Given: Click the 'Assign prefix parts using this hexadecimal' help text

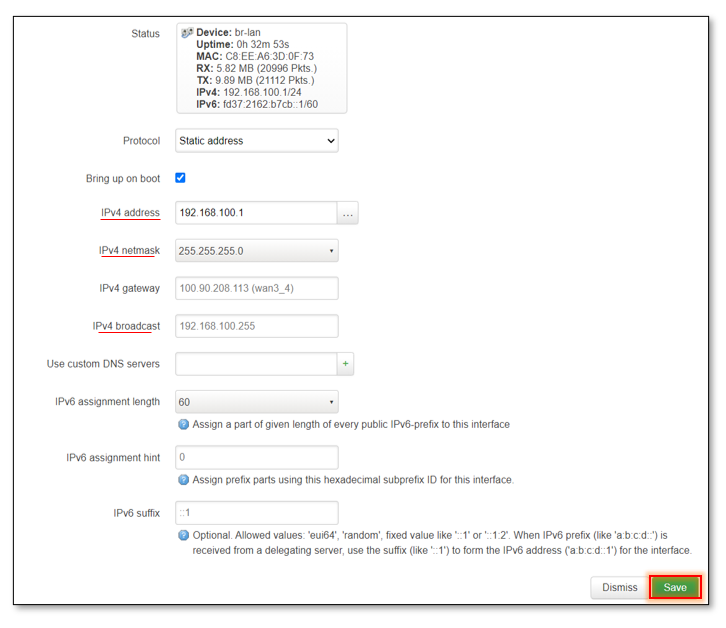Looking at the screenshot, I should 353,480.
